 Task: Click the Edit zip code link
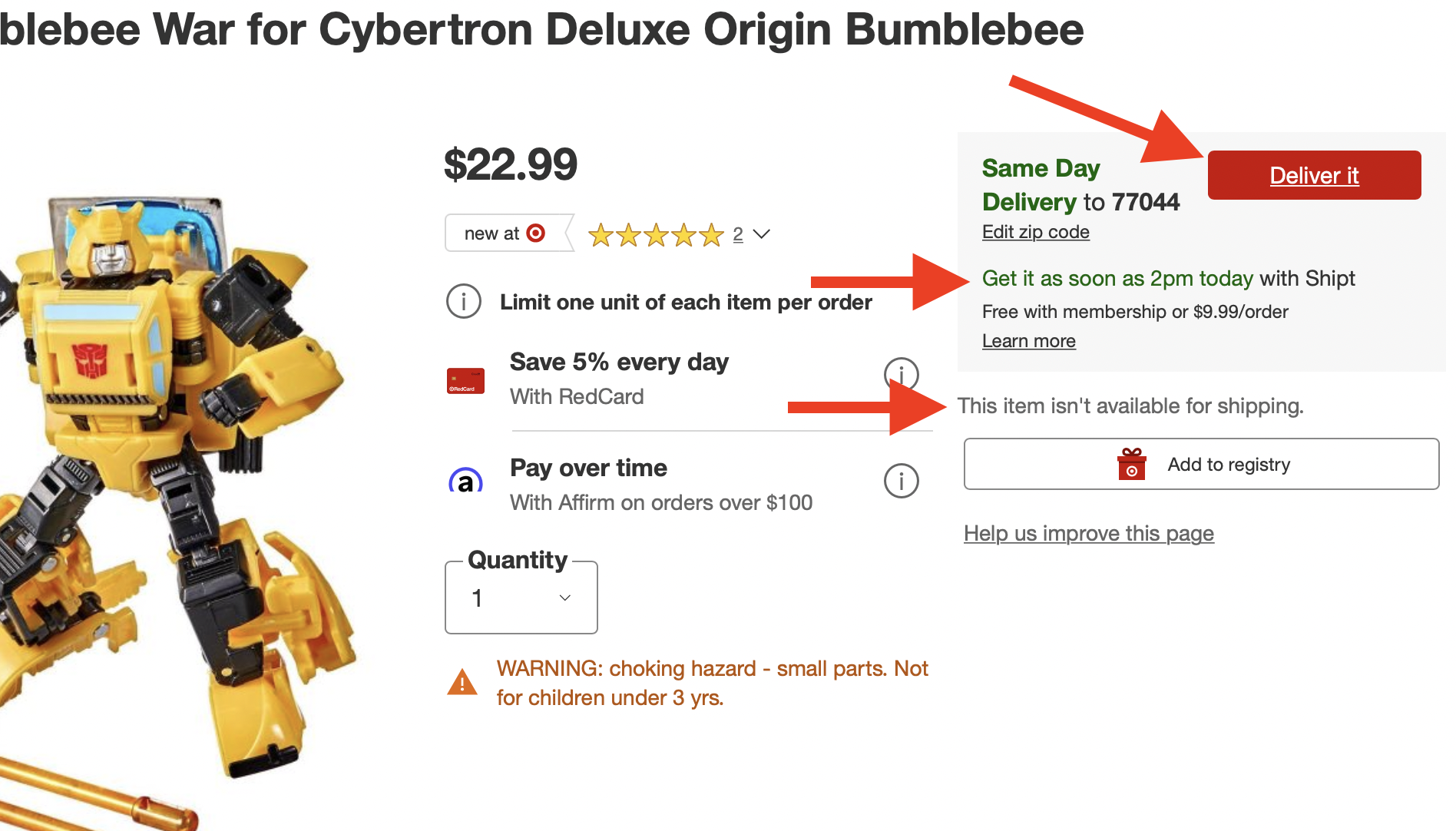click(x=1035, y=232)
